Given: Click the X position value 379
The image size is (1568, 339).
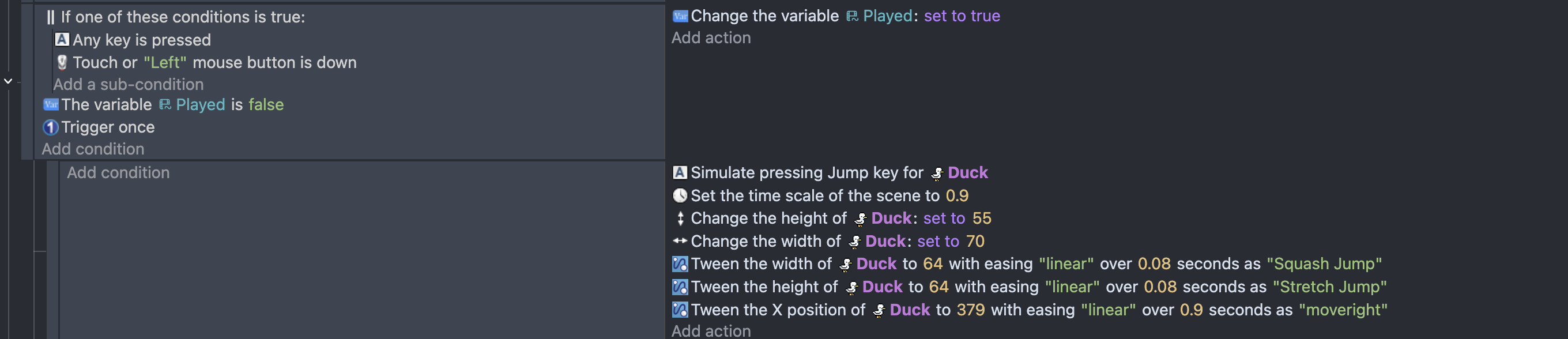Looking at the screenshot, I should [970, 310].
